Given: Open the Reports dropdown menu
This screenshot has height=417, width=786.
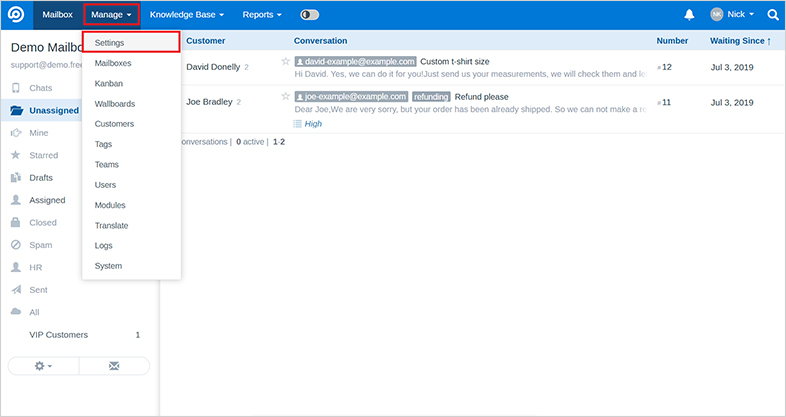Looking at the screenshot, I should click(x=262, y=15).
